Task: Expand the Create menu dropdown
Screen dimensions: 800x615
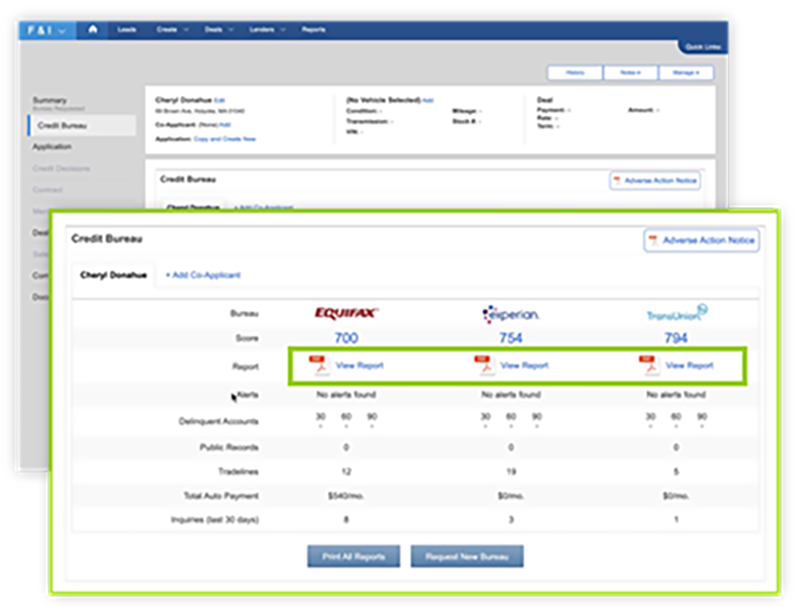Action: pyautogui.click(x=172, y=30)
